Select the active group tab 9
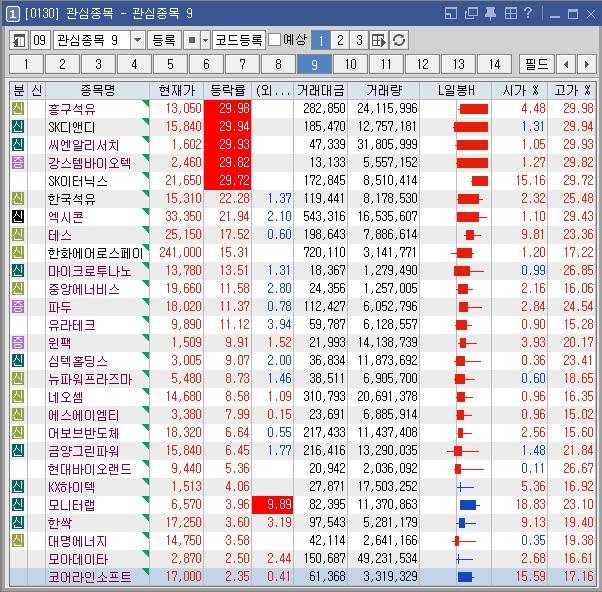602x592 pixels. (x=314, y=64)
